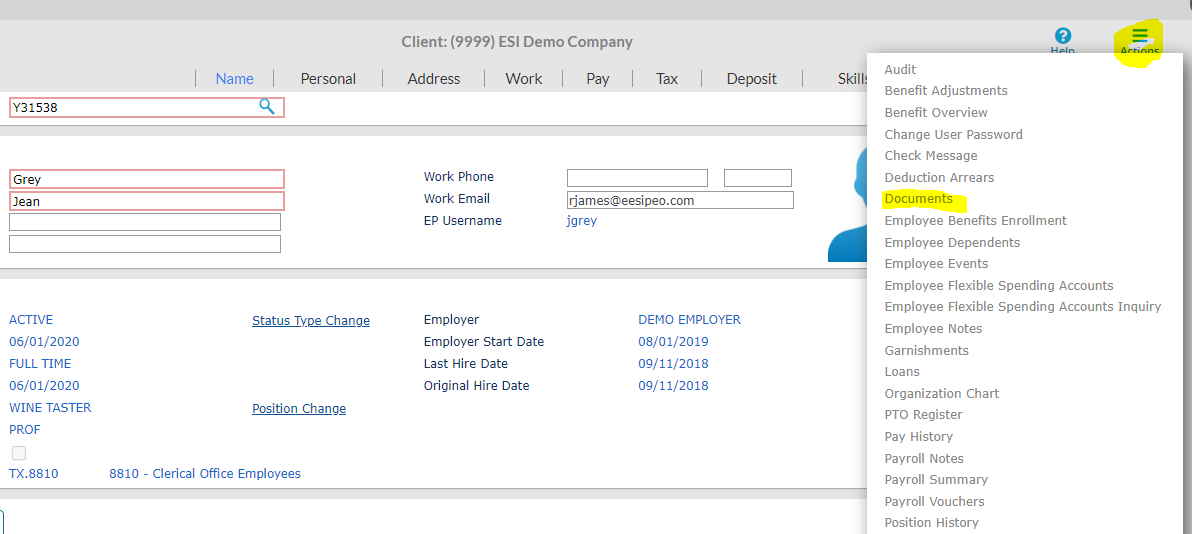This screenshot has height=534, width=1192.
Task: Choose Audit in the Actions menu
Action: [x=900, y=69]
